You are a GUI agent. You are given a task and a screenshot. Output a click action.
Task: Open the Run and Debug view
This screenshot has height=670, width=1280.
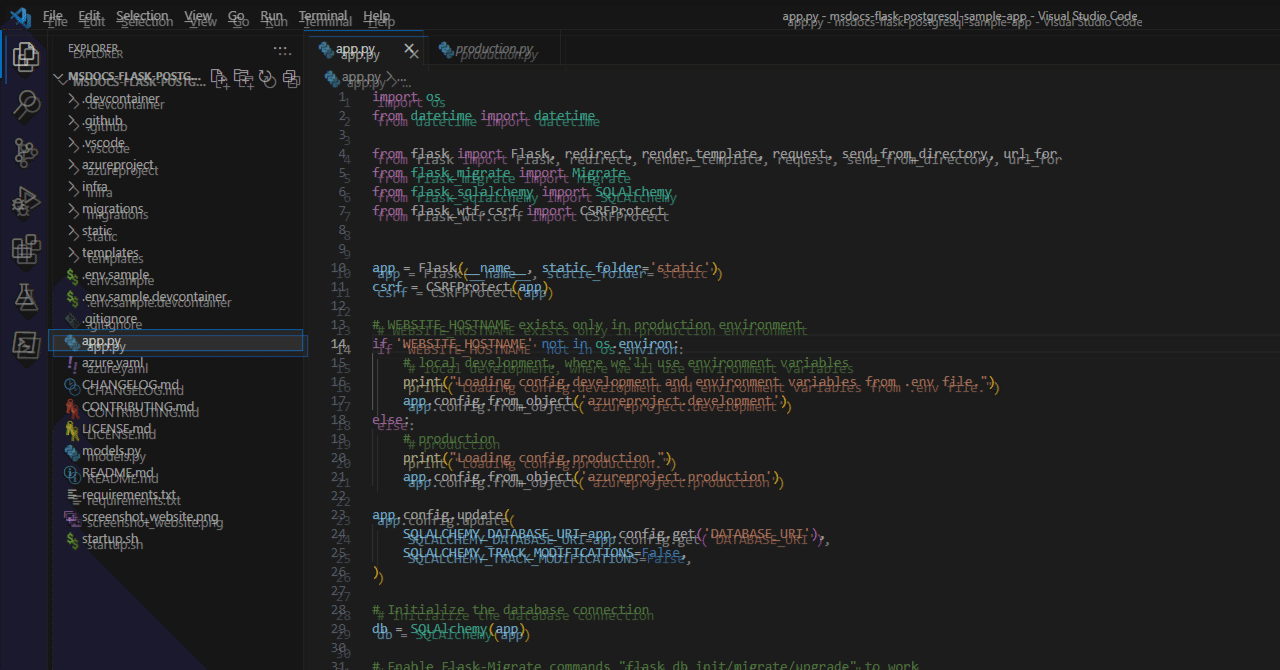pyautogui.click(x=26, y=201)
